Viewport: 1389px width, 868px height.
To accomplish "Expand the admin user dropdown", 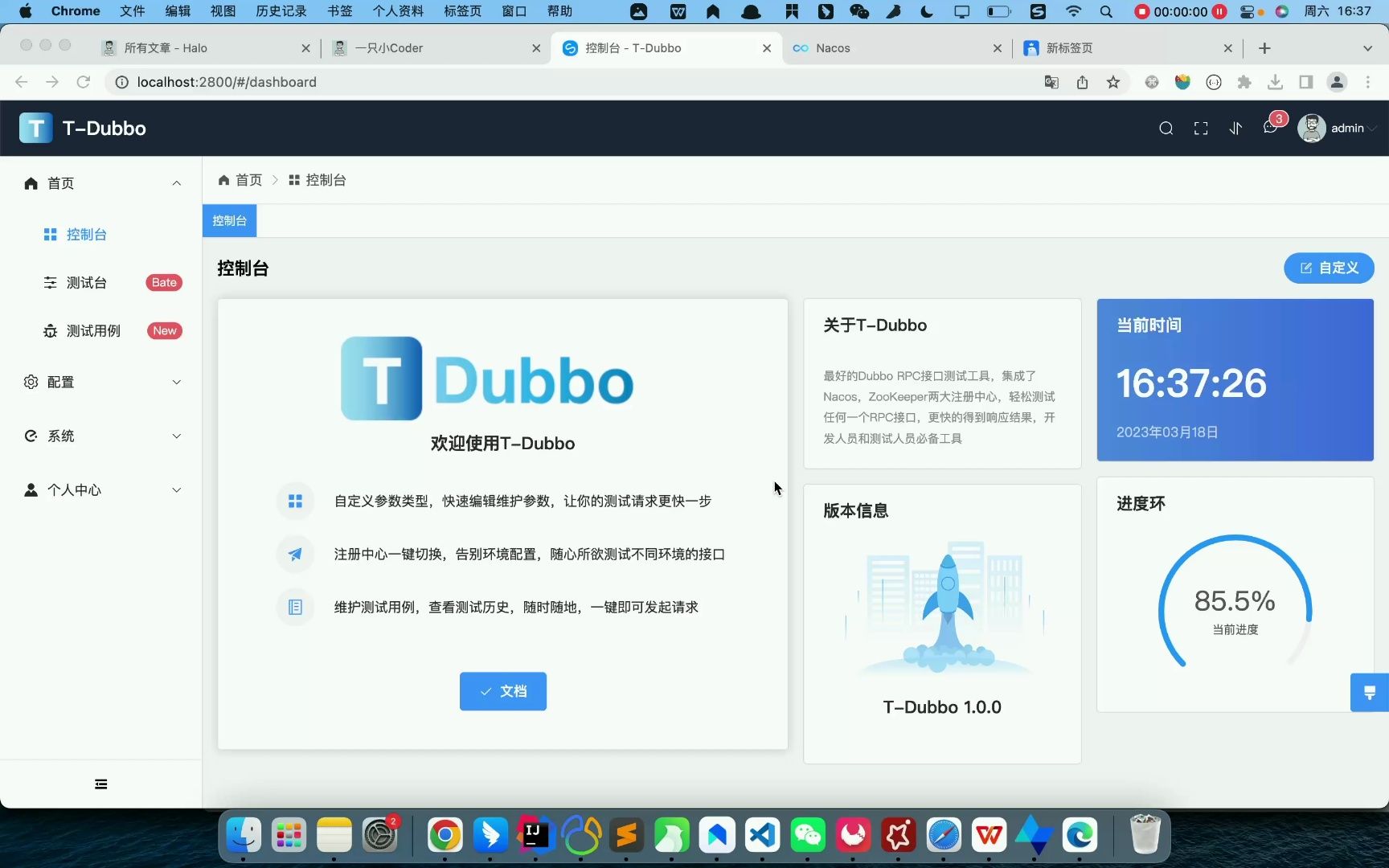I will [1353, 129].
